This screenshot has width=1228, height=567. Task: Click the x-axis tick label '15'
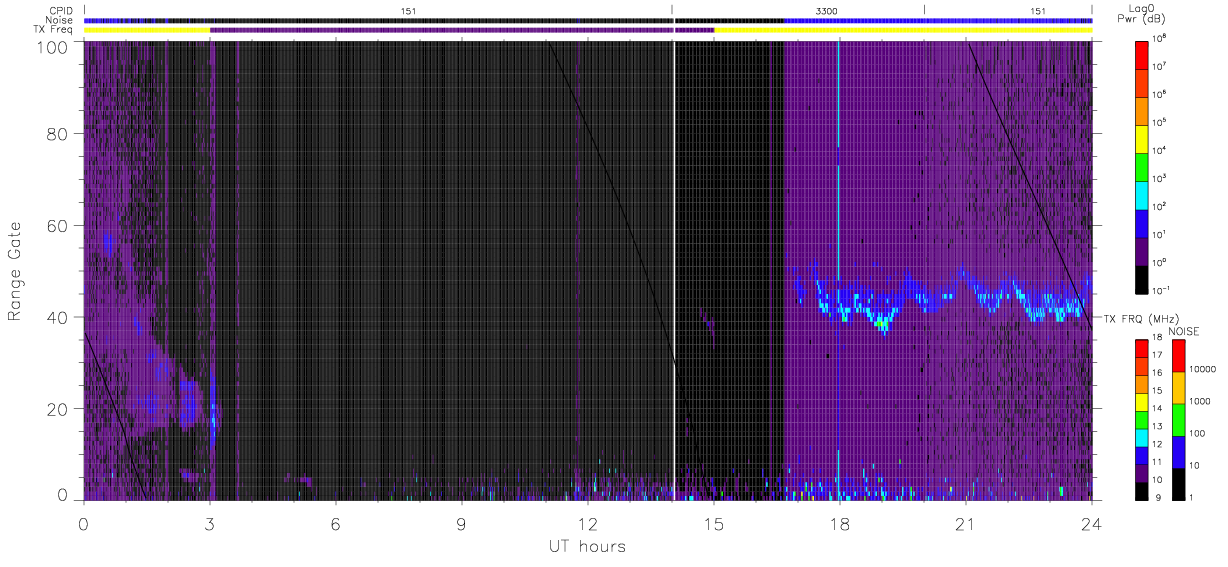714,524
